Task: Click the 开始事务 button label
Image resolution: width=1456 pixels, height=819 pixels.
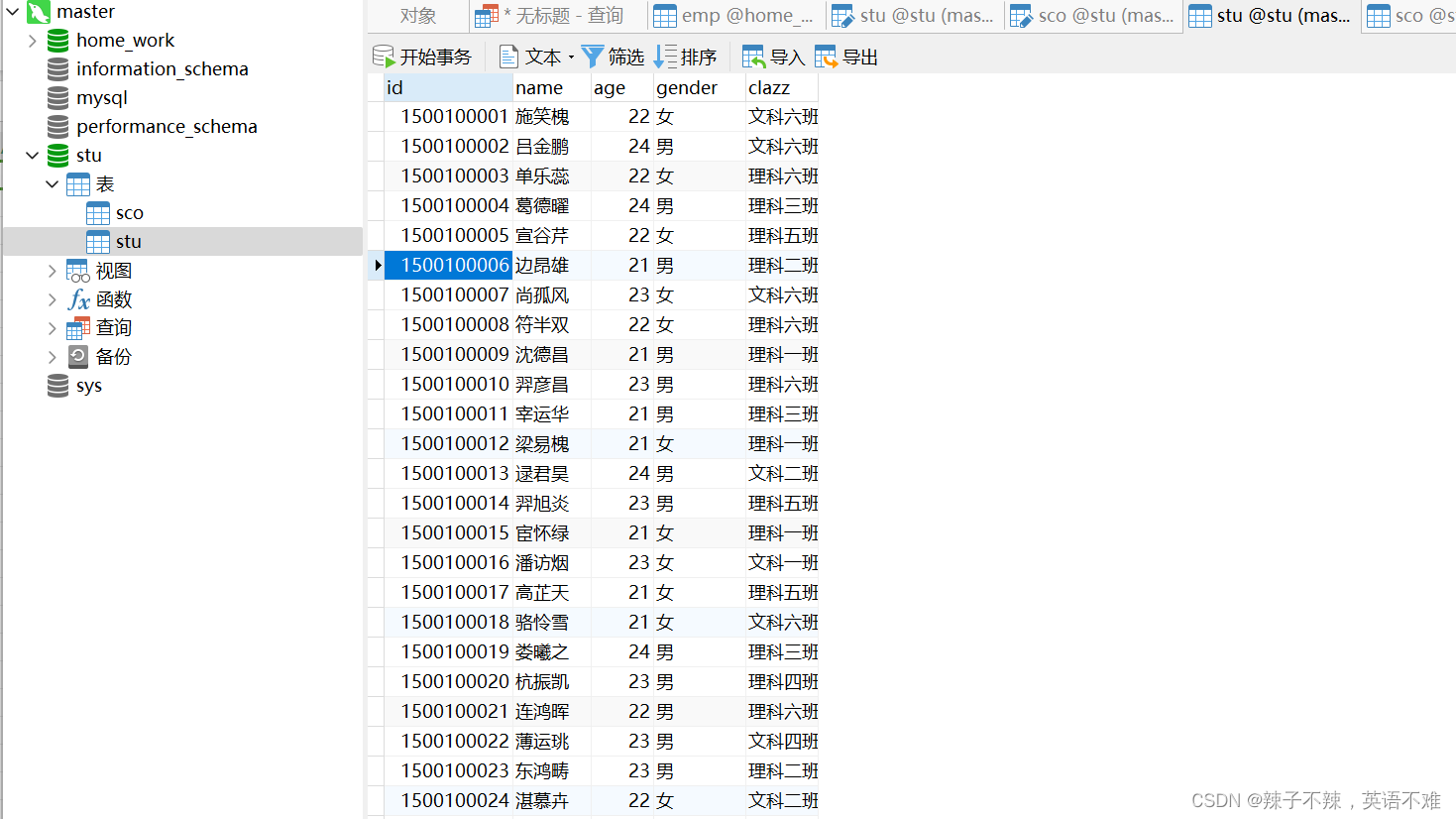Action: click(436, 58)
